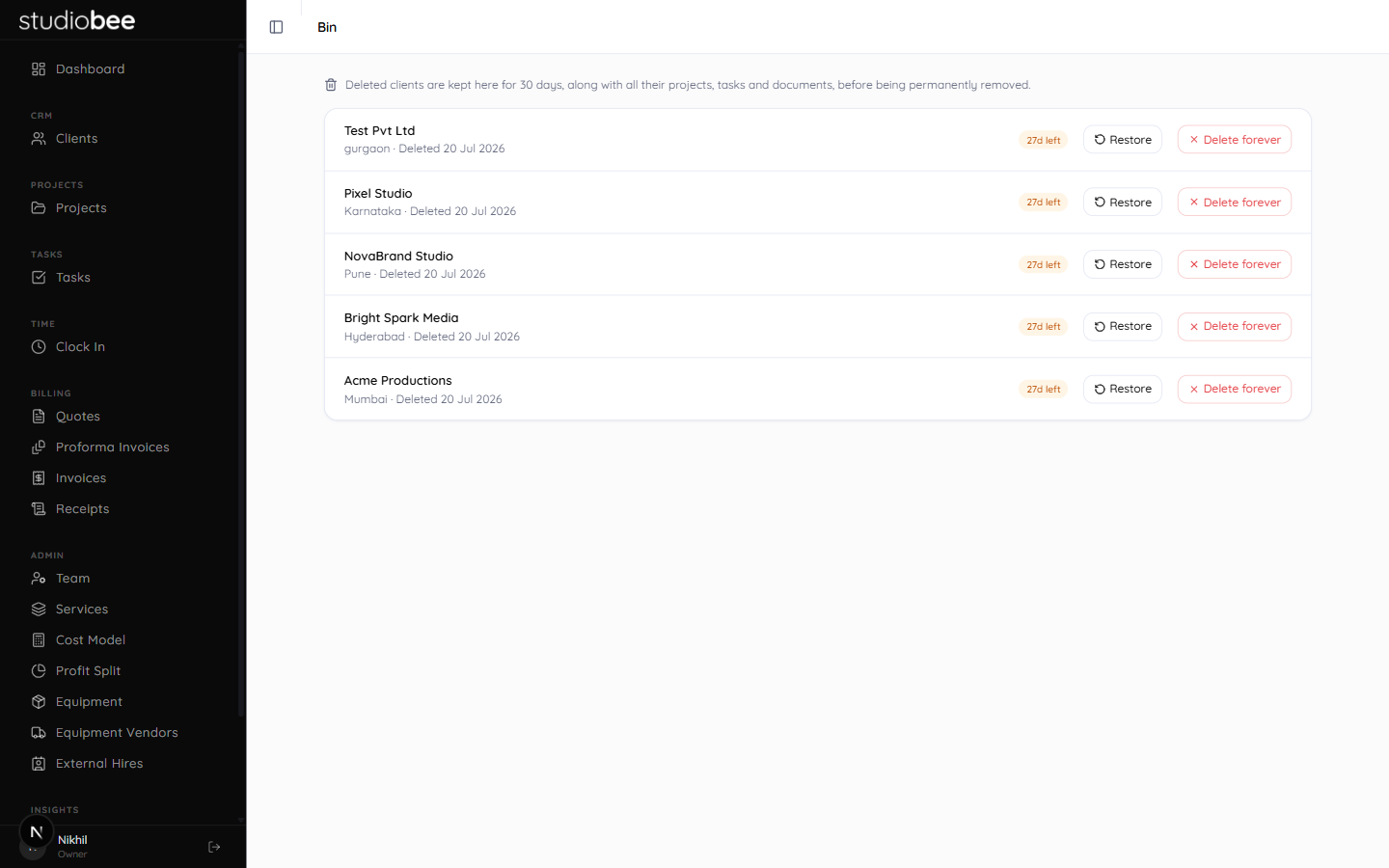Delete NovaBrand Studio forever
This screenshot has width=1389, height=868.
(1235, 264)
